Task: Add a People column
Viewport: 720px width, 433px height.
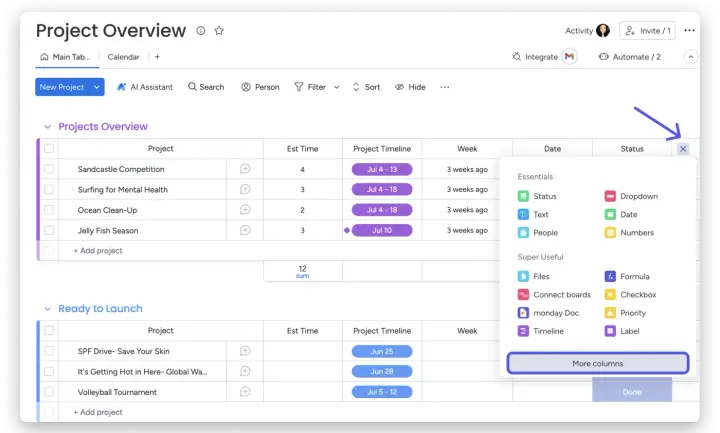Action: click(537, 233)
